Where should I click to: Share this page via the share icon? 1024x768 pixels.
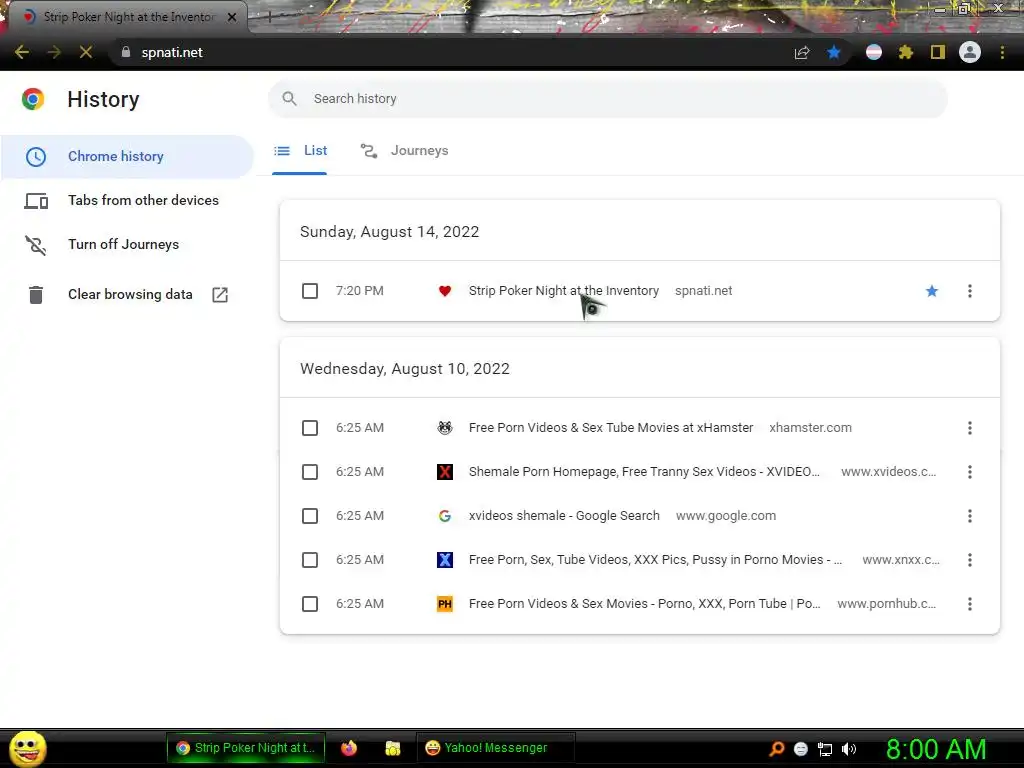click(x=802, y=52)
